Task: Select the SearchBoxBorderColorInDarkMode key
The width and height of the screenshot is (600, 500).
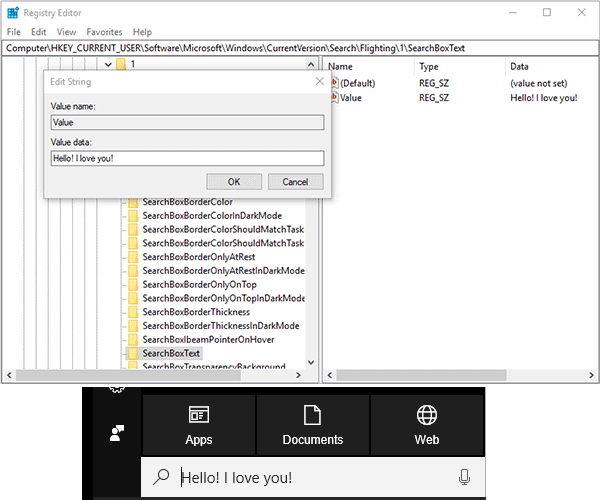Action: tap(212, 216)
